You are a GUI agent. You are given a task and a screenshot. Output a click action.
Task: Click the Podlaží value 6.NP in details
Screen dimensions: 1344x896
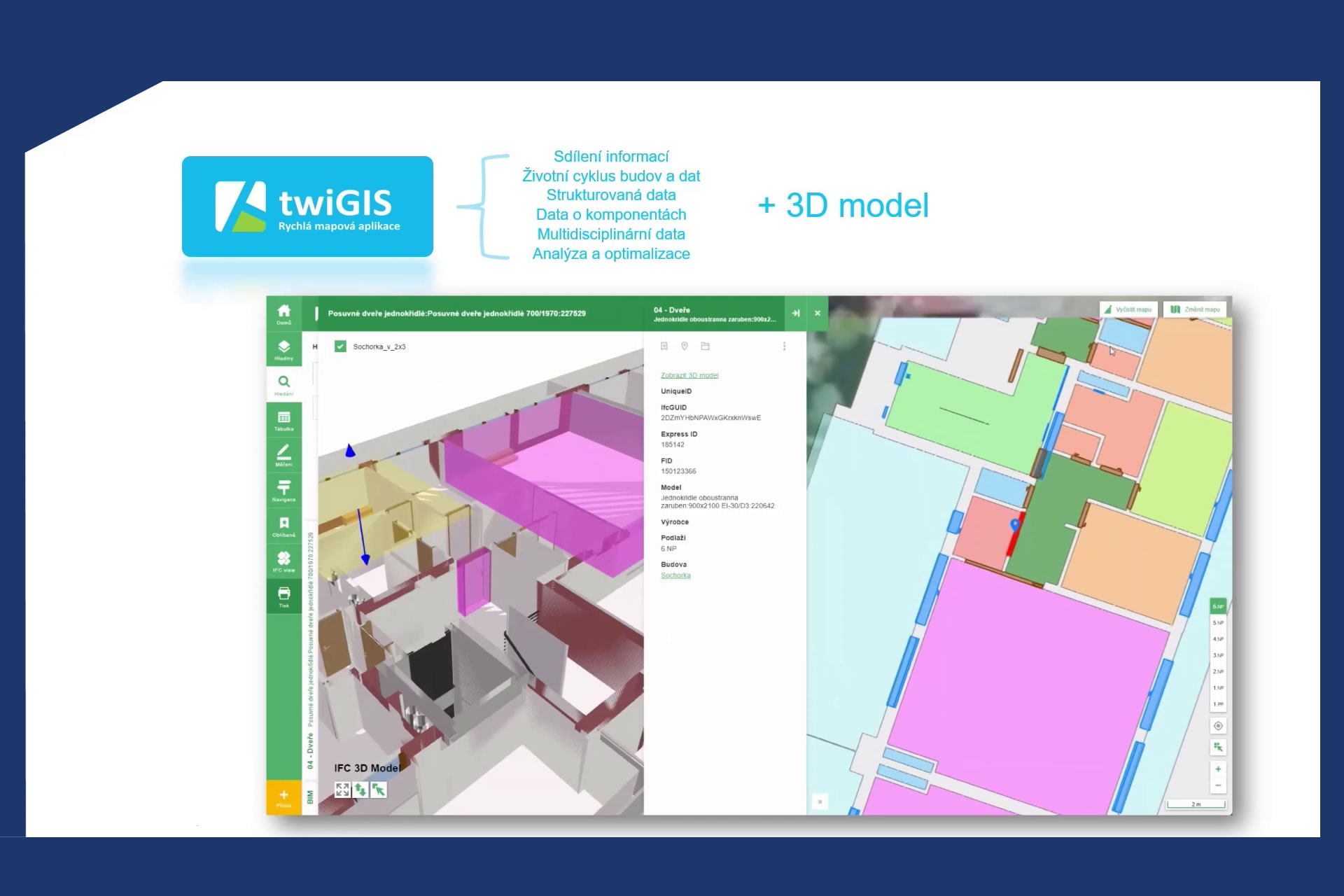[668, 549]
